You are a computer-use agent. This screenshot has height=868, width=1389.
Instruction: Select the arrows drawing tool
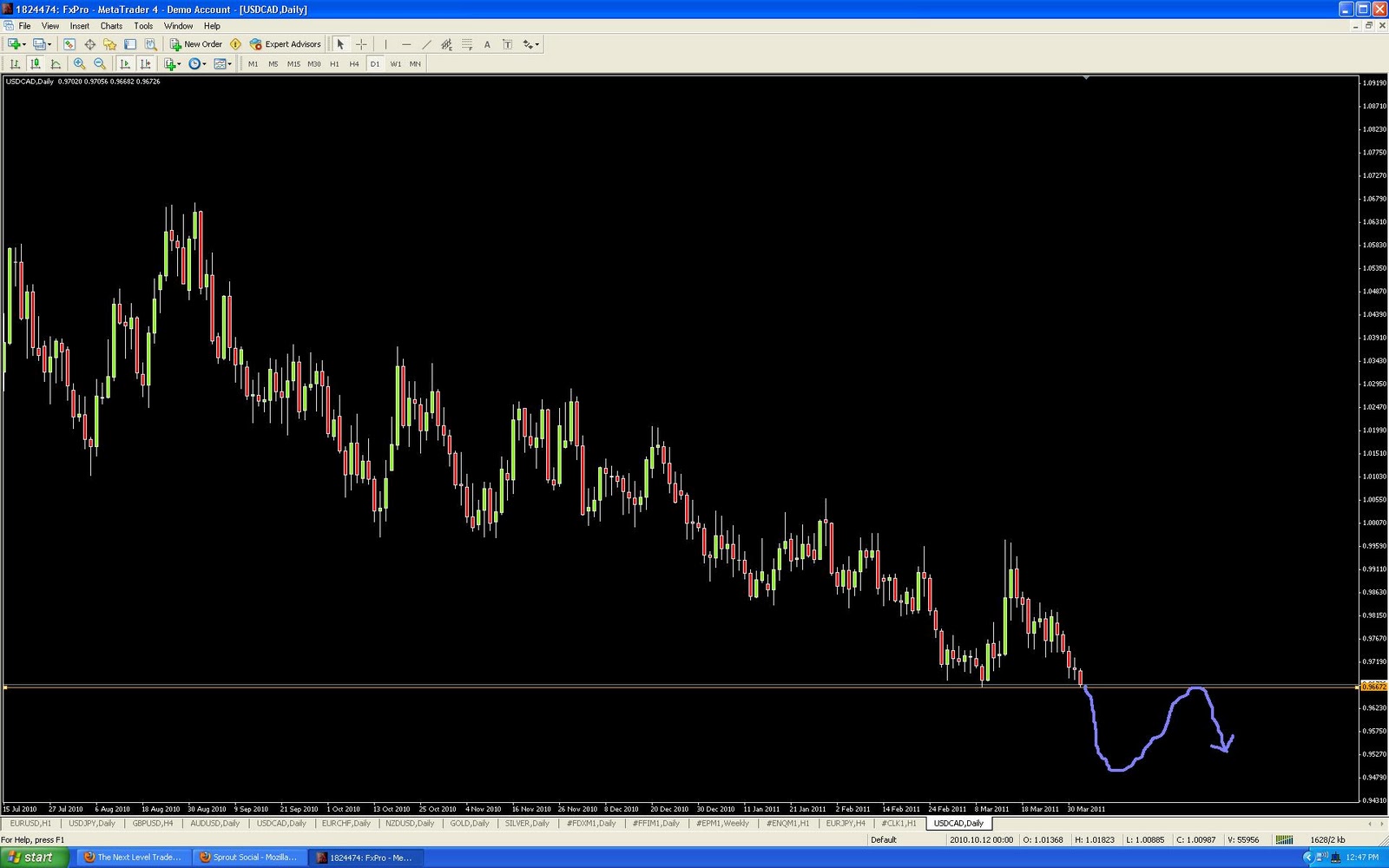pyautogui.click(x=527, y=44)
